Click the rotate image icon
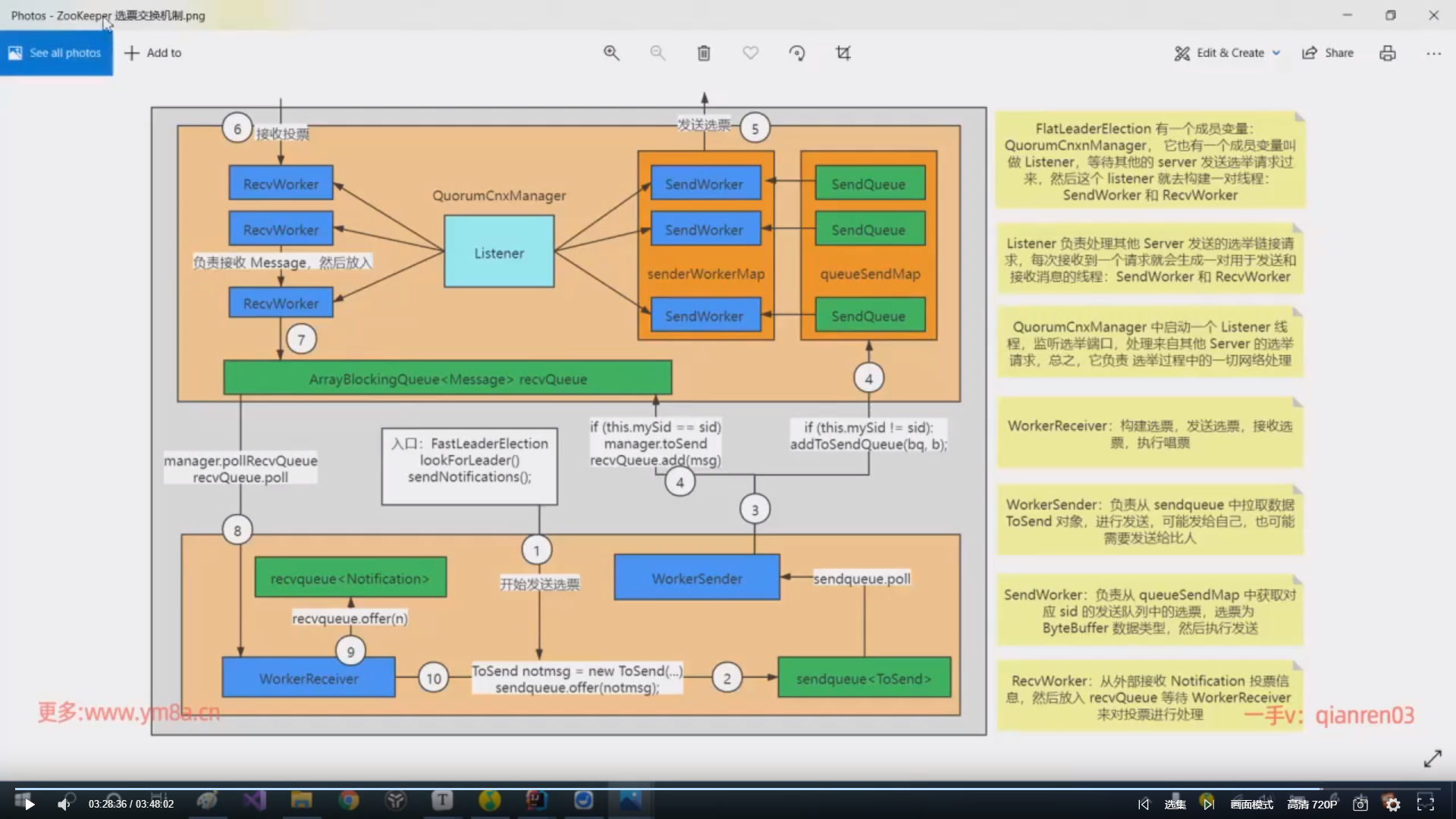The image size is (1456, 819). (797, 53)
